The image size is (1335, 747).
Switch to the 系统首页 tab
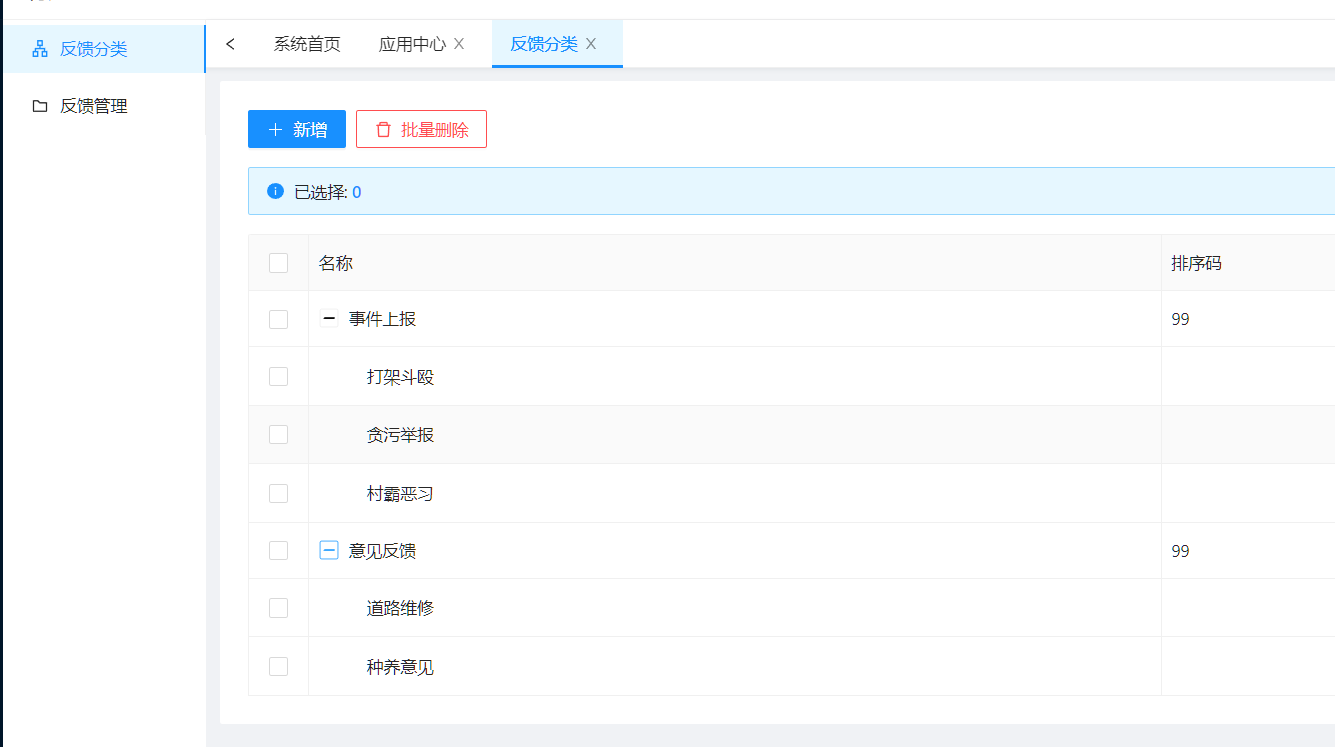(307, 44)
